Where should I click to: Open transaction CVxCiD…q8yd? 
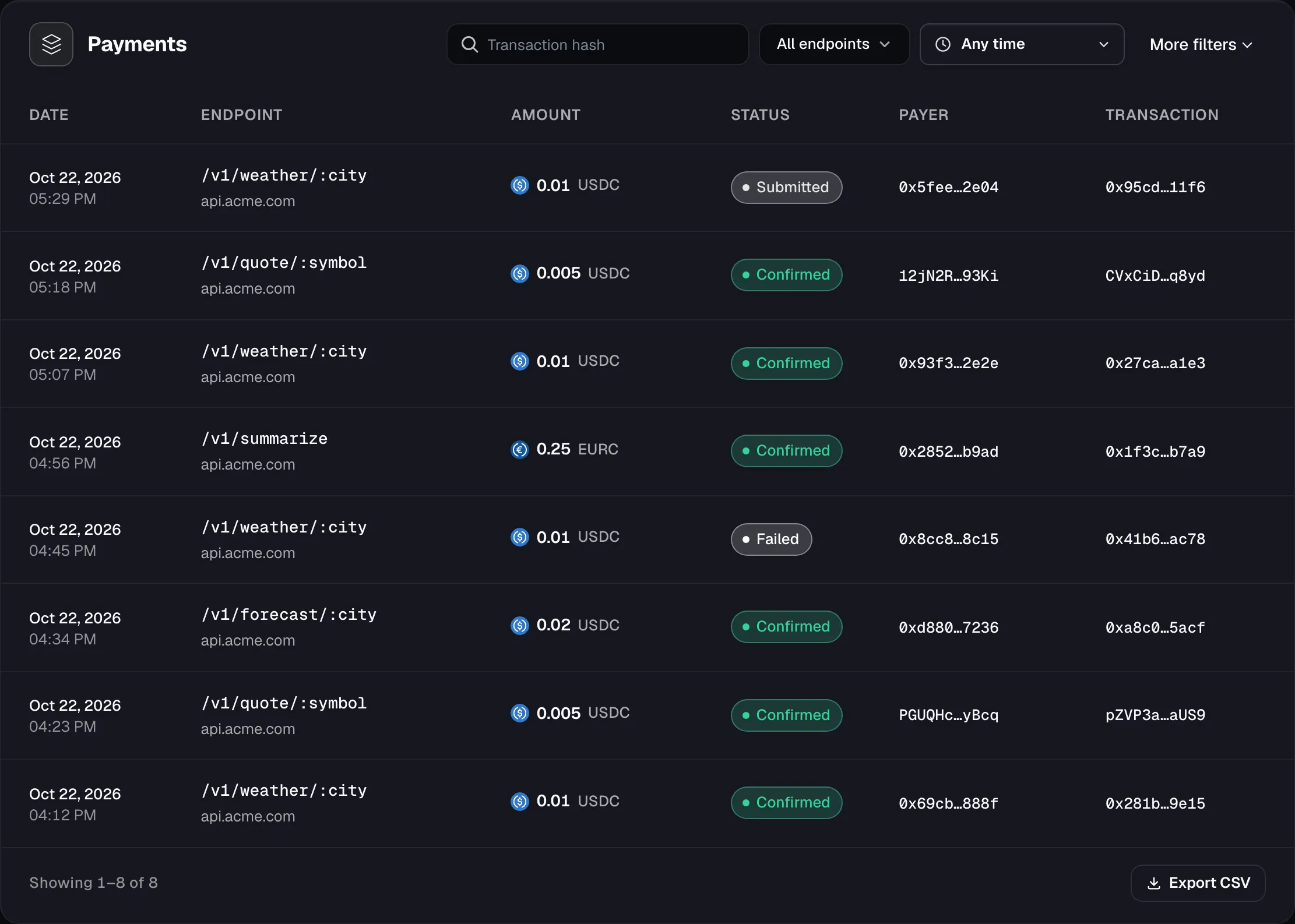(x=1155, y=276)
